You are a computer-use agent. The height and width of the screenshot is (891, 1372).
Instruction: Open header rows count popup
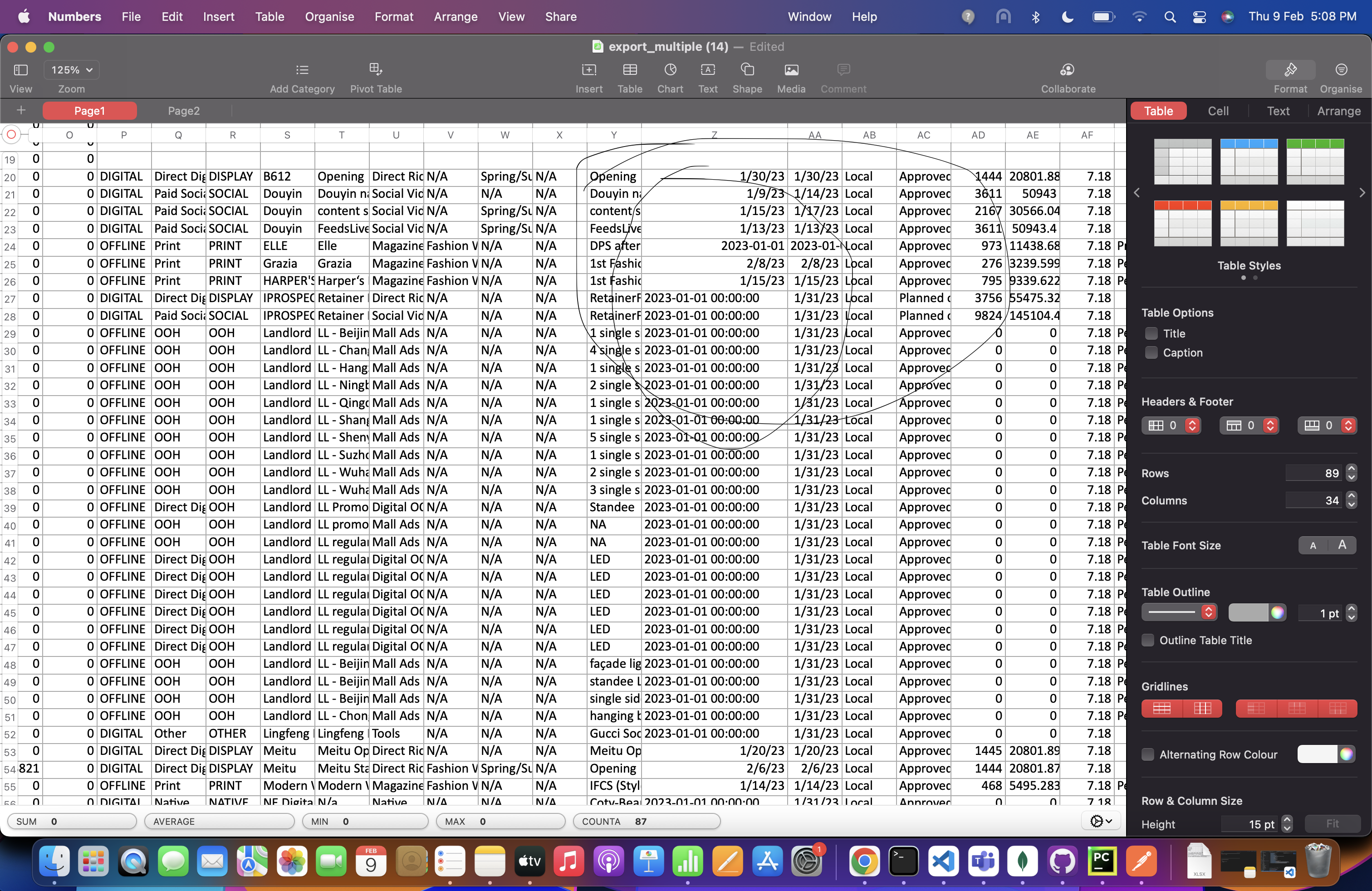[1249, 426]
